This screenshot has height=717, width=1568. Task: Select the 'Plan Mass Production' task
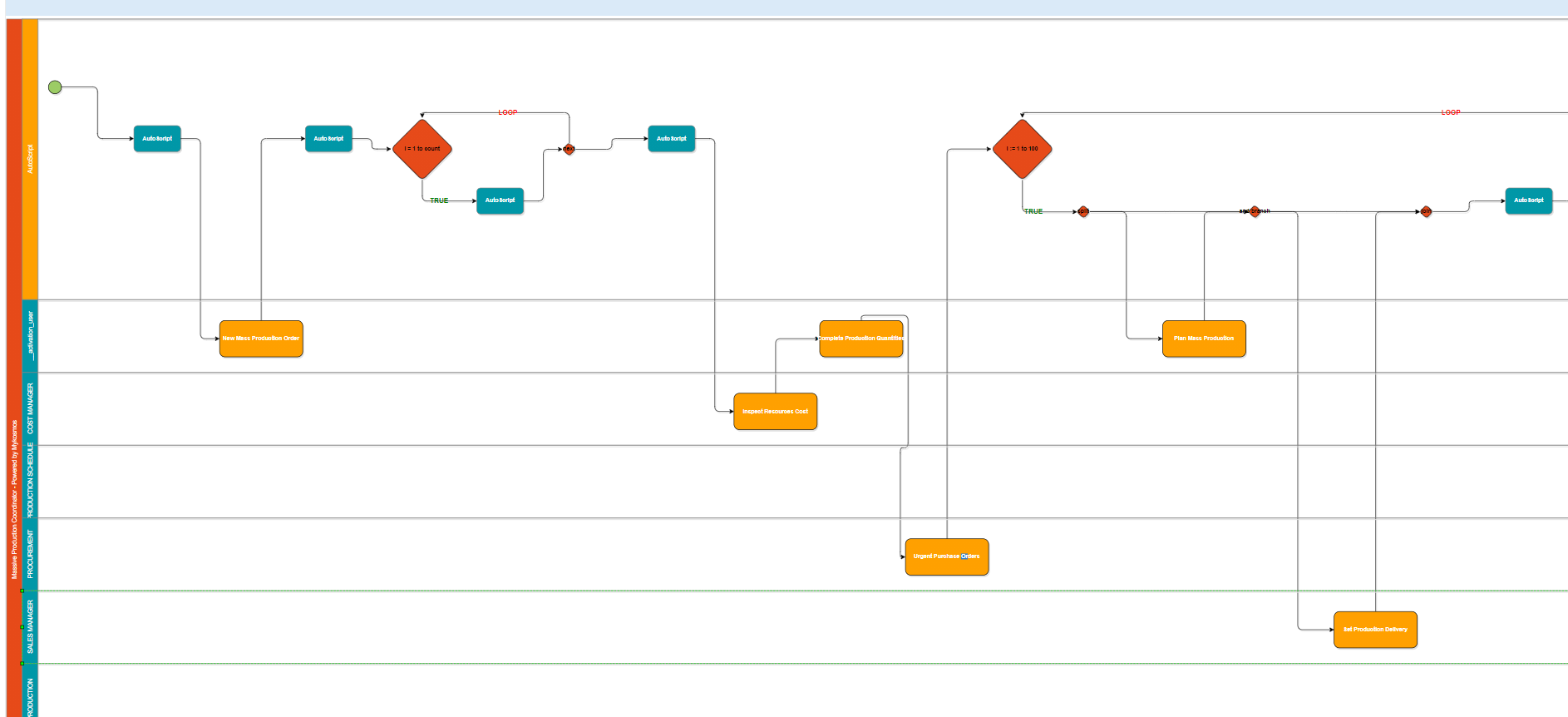click(1204, 339)
